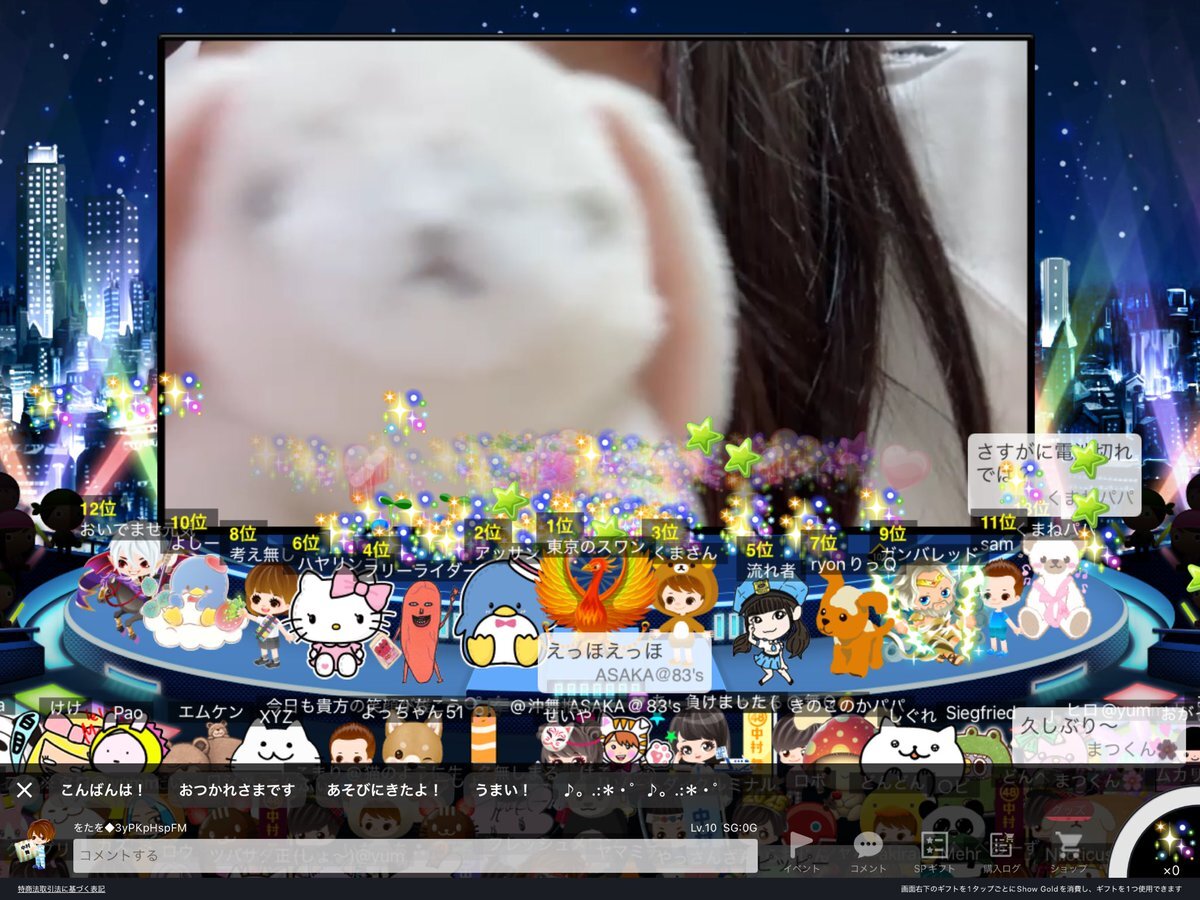Open the SPギフト icon
The image size is (1200, 900).
(934, 852)
